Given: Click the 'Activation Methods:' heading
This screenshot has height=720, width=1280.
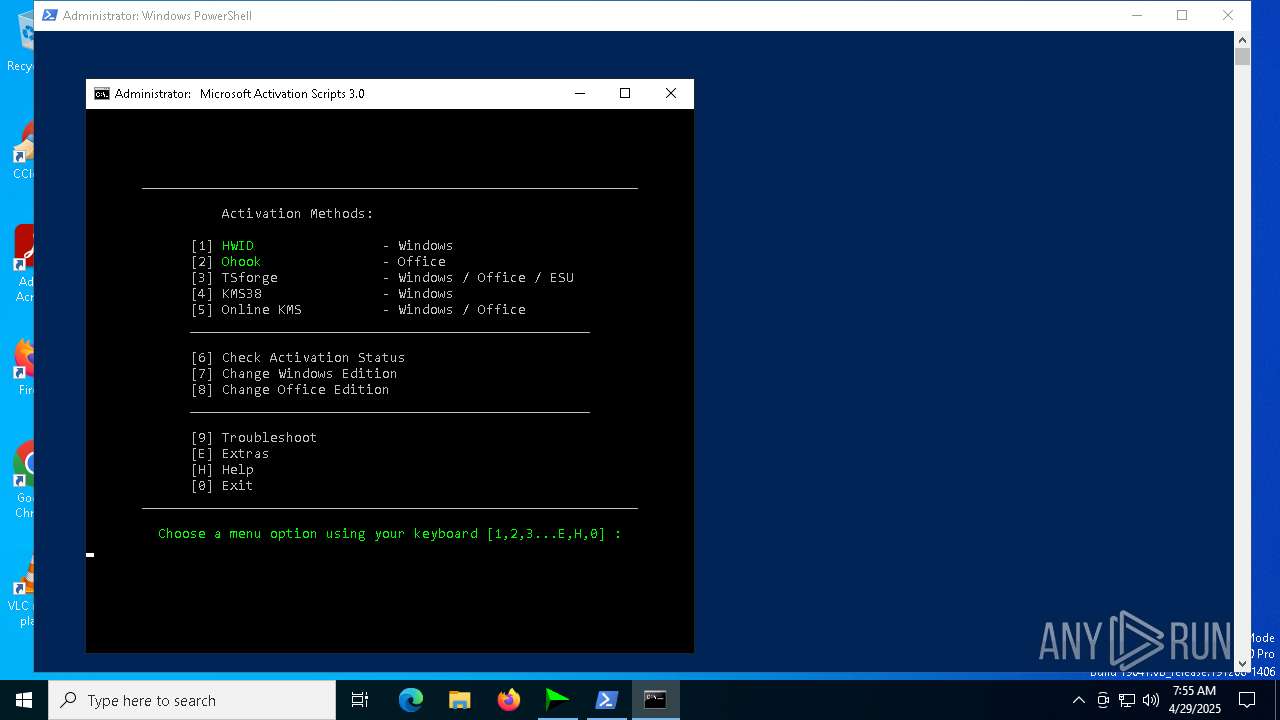Looking at the screenshot, I should (x=297, y=213).
